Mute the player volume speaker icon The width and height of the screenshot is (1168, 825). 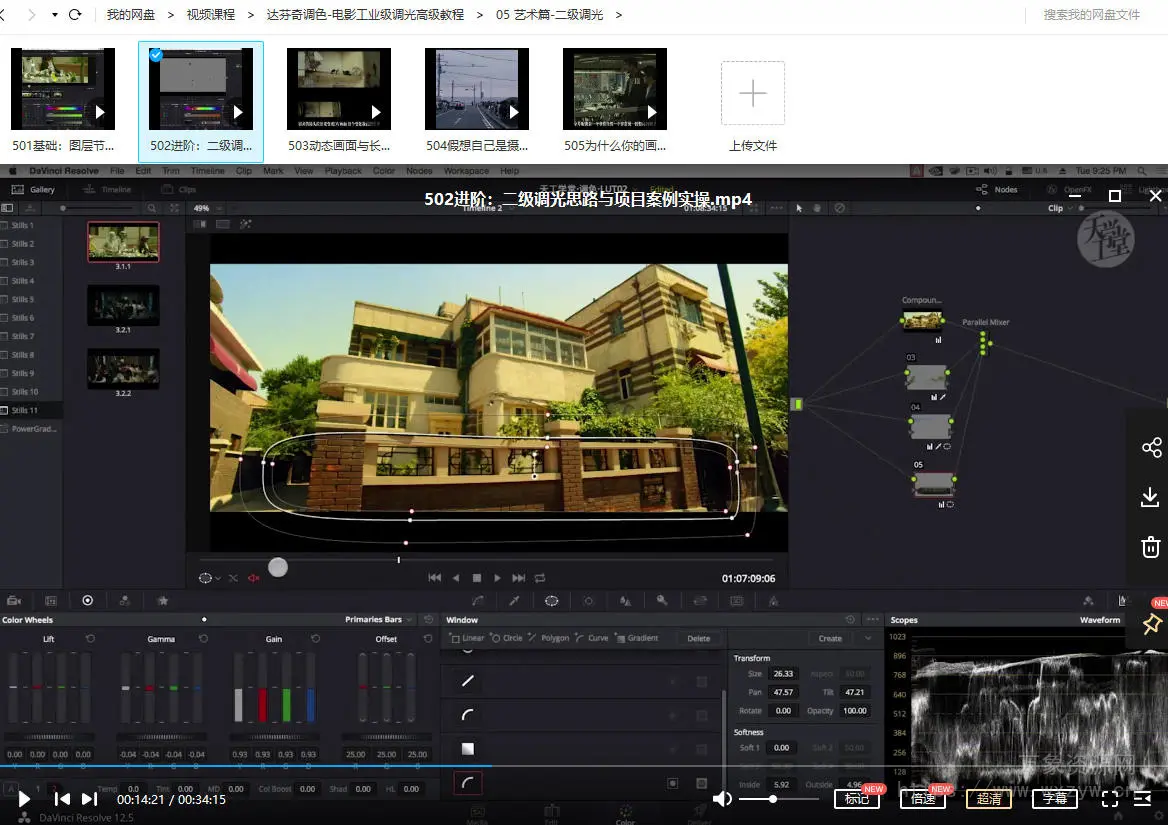(722, 798)
